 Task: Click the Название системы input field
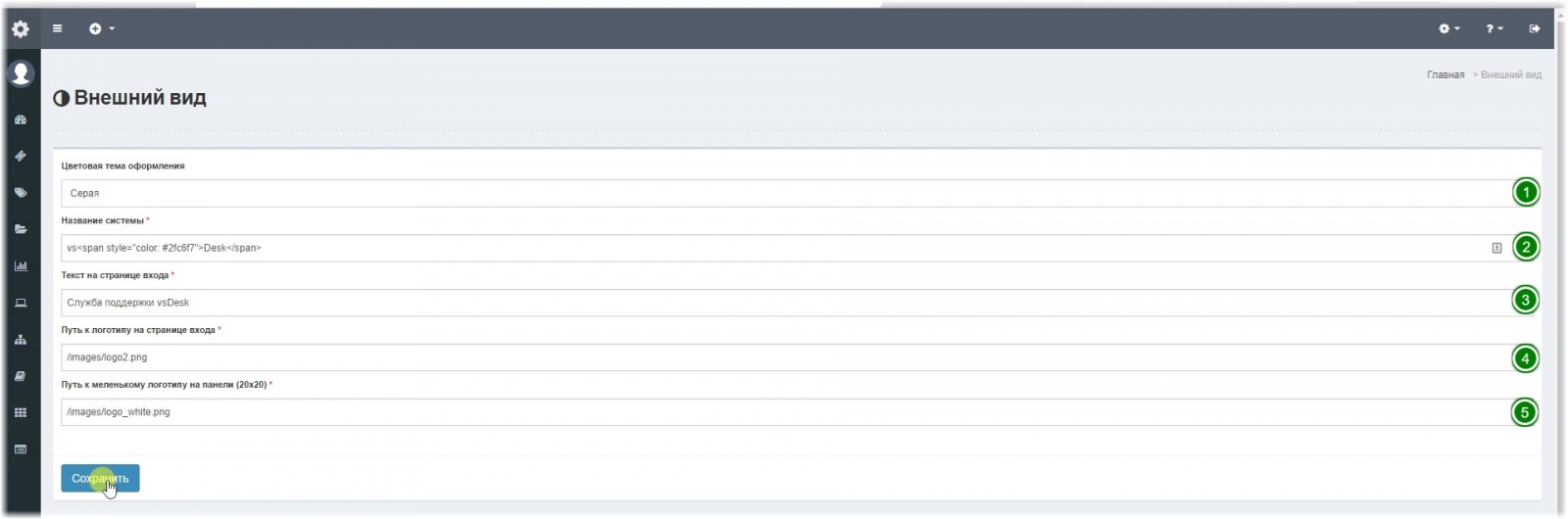774,248
